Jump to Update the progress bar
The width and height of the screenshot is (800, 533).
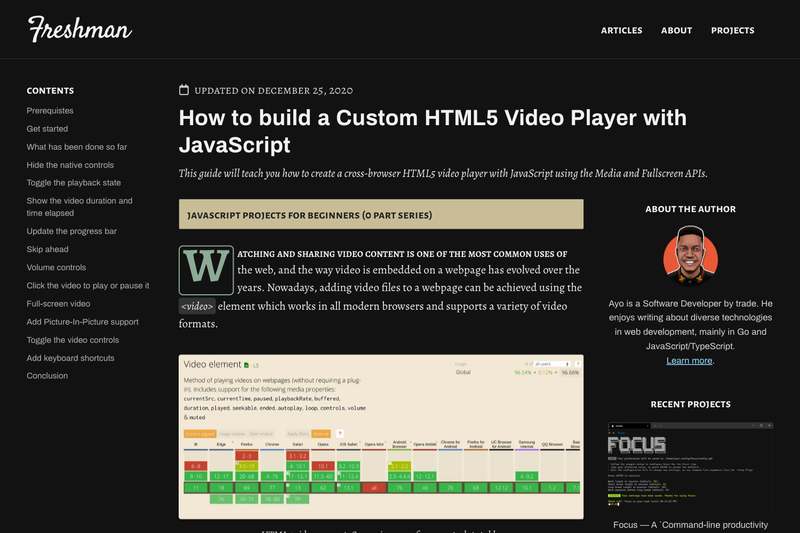71,231
